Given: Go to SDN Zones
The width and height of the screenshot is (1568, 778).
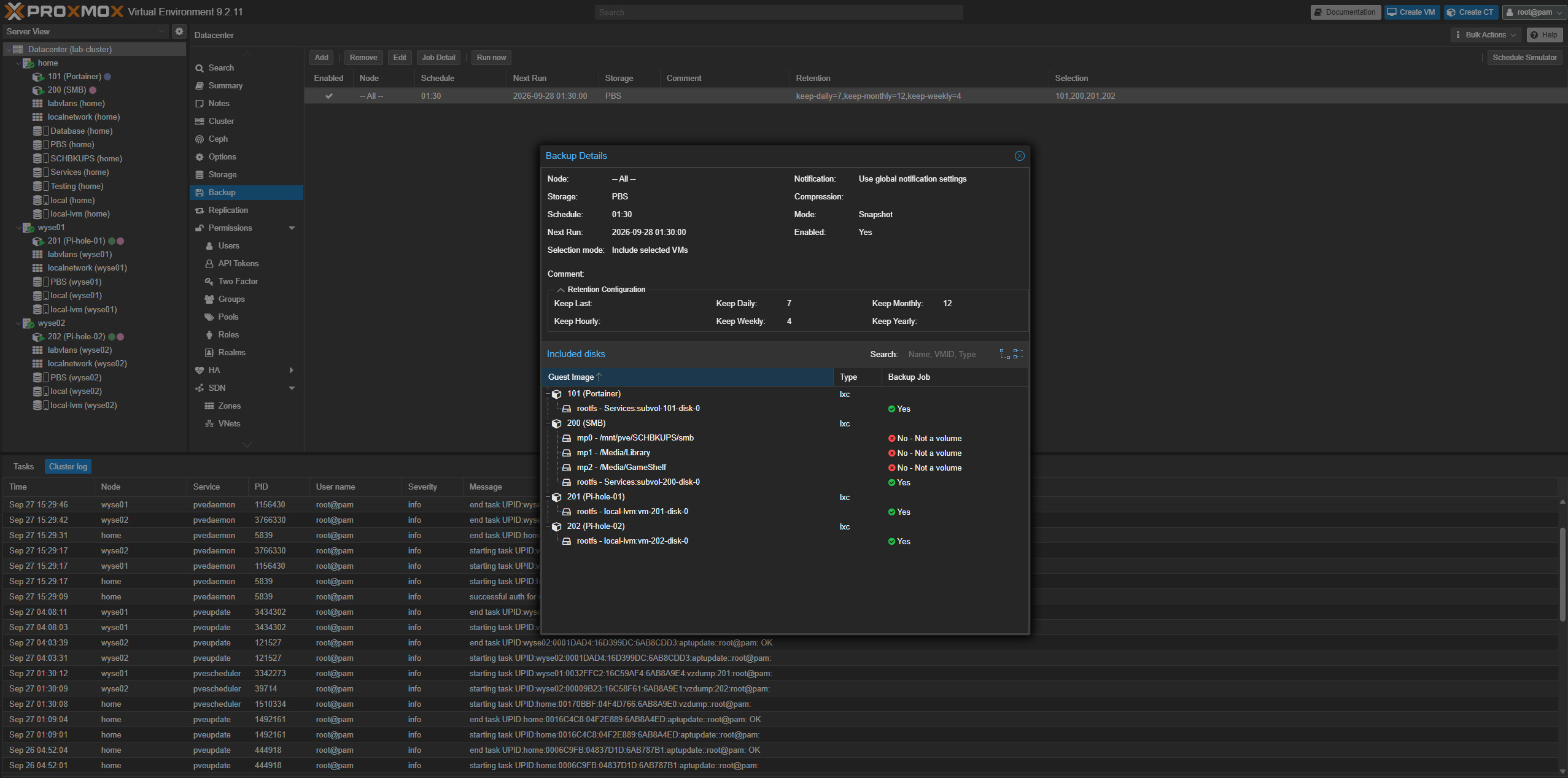Looking at the screenshot, I should 229,406.
